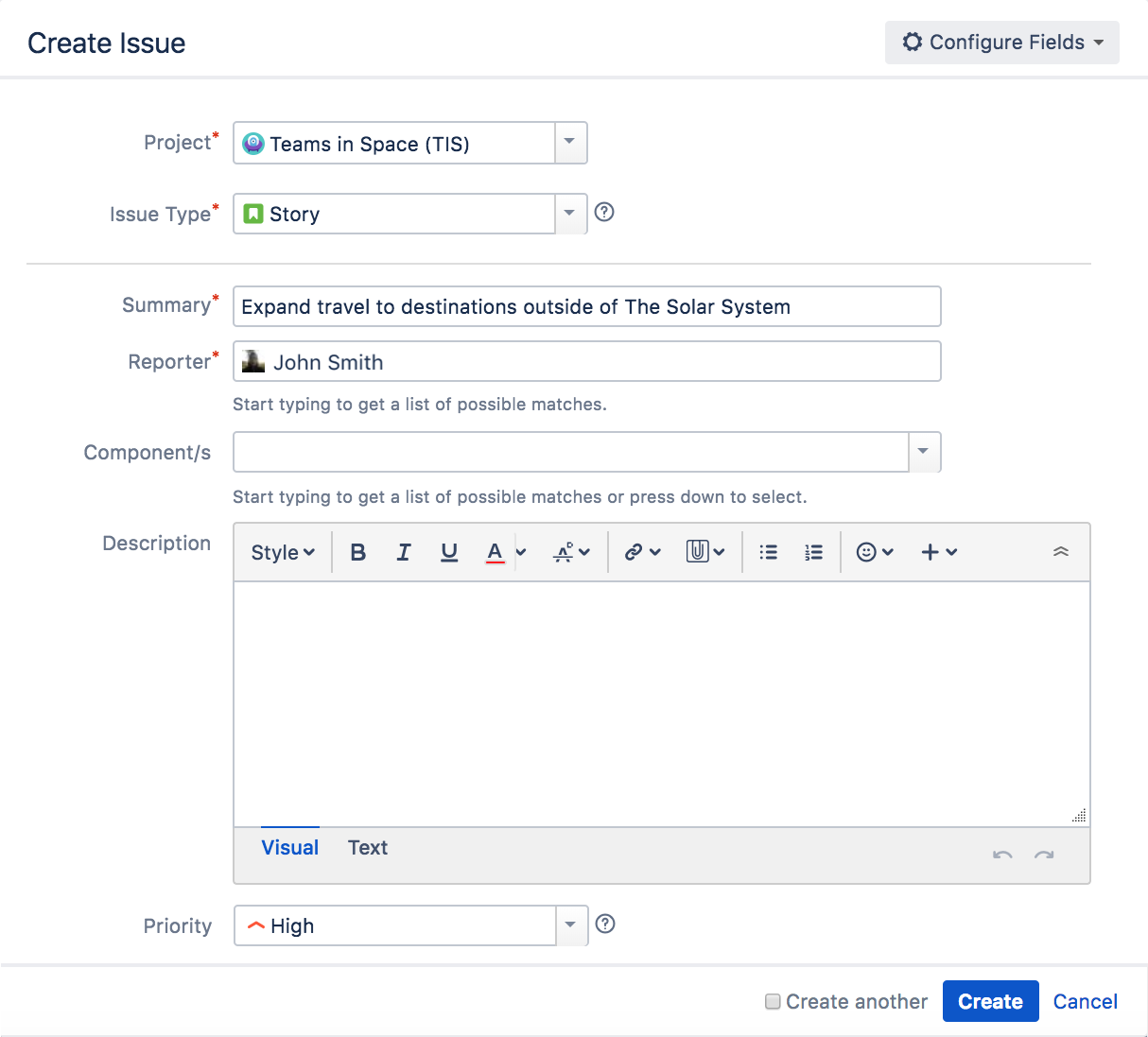The height and width of the screenshot is (1037, 1148).
Task: Insert a link using the link icon
Action: point(642,552)
